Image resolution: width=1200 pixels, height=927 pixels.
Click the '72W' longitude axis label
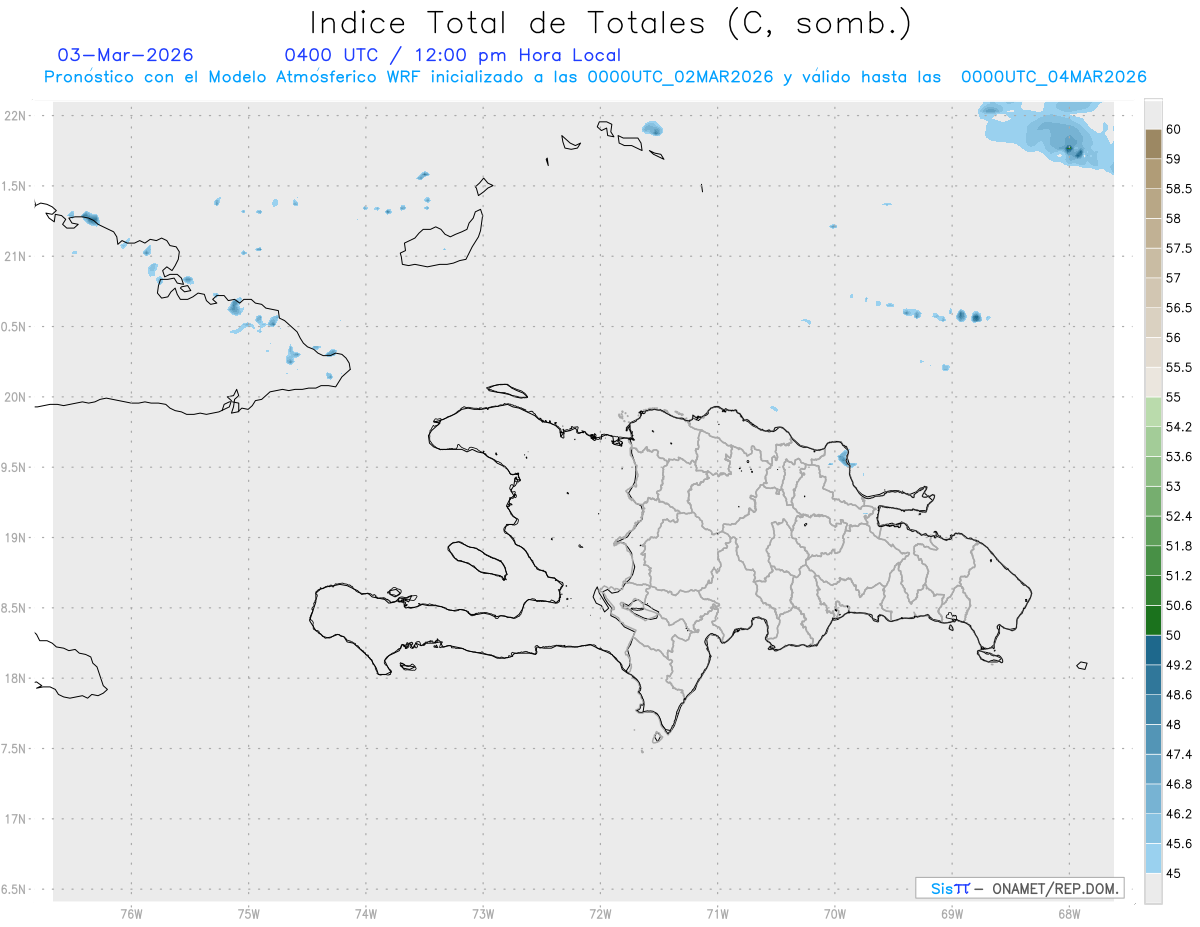click(601, 913)
